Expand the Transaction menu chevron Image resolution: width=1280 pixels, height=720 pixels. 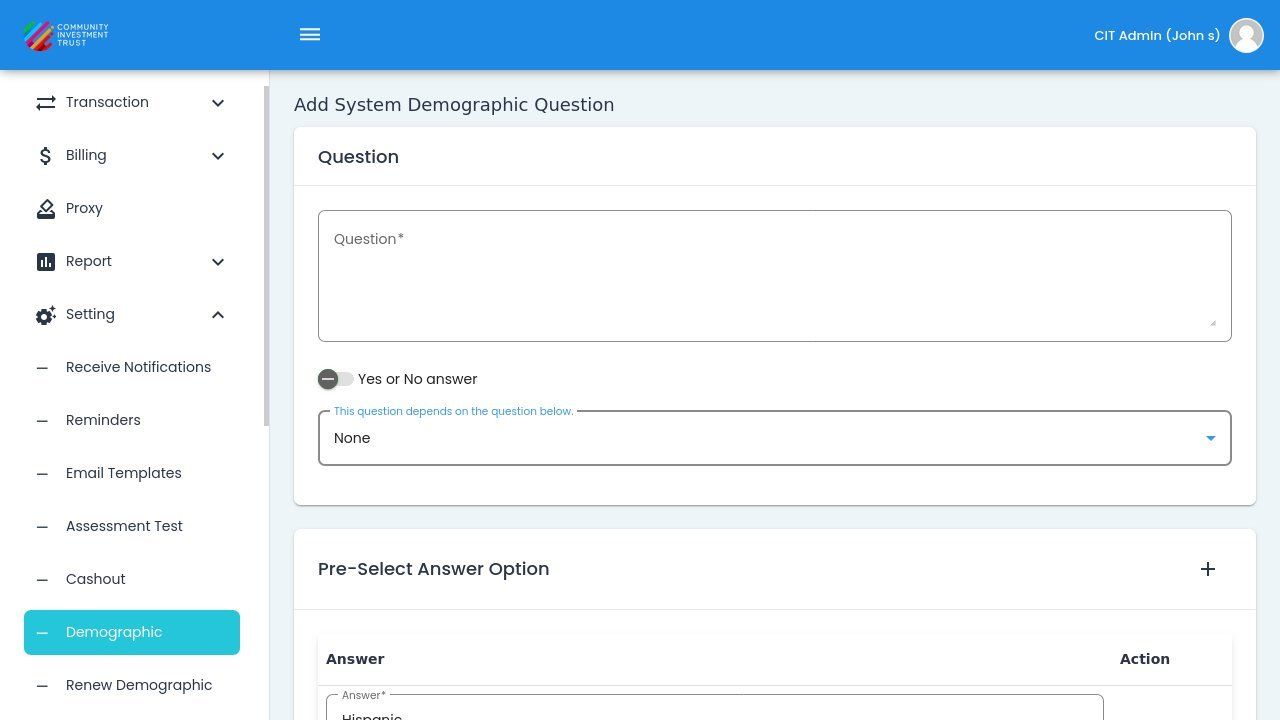pyautogui.click(x=218, y=103)
